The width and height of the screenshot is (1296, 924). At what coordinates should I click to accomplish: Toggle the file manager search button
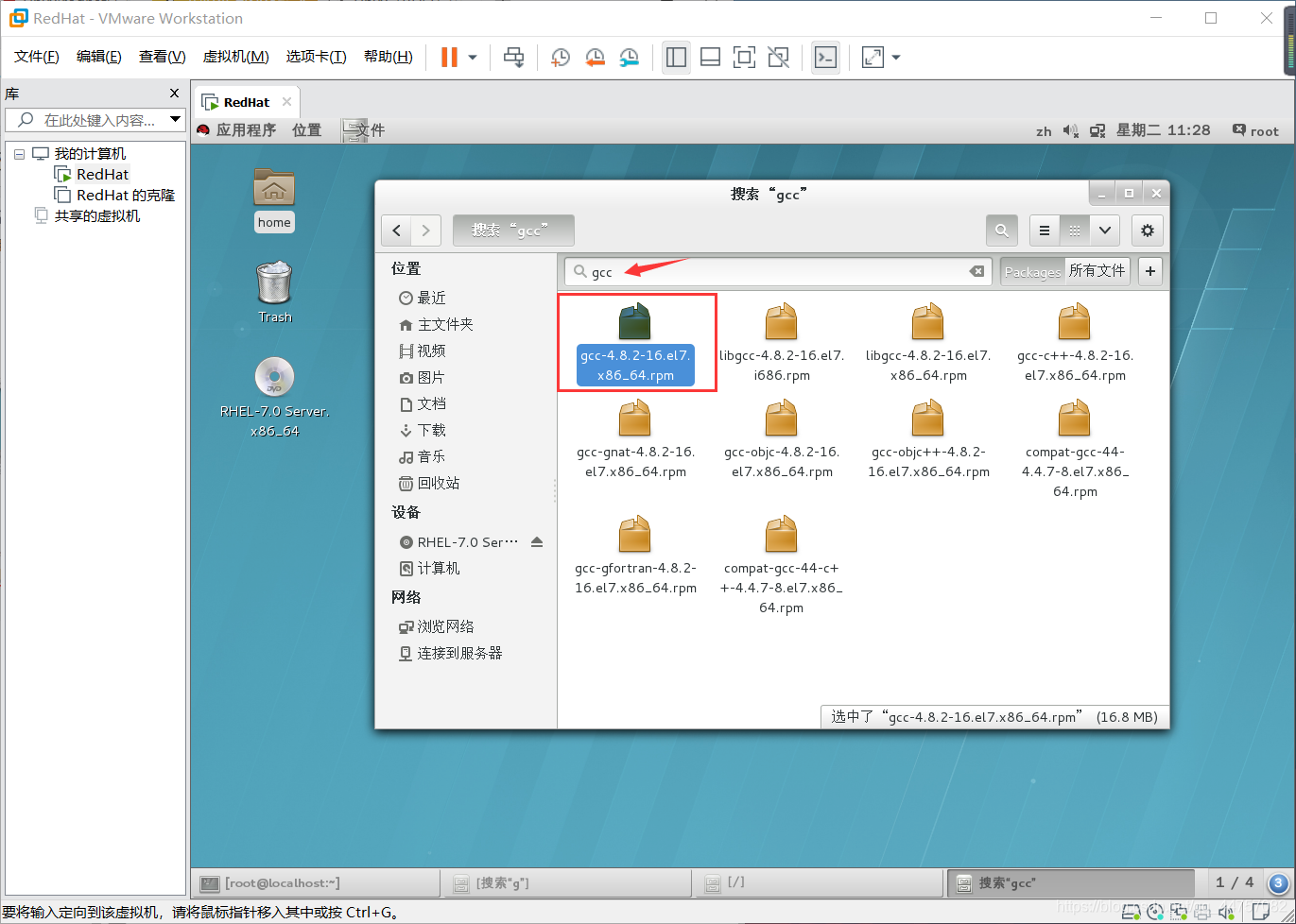1001,231
